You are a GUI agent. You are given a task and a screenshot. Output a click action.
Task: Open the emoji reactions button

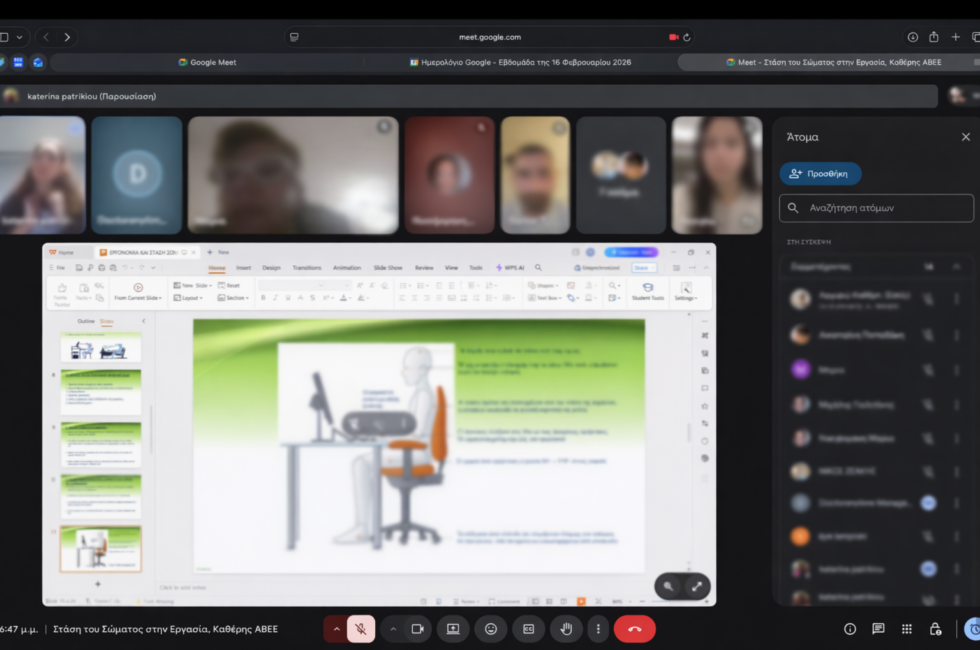click(491, 629)
